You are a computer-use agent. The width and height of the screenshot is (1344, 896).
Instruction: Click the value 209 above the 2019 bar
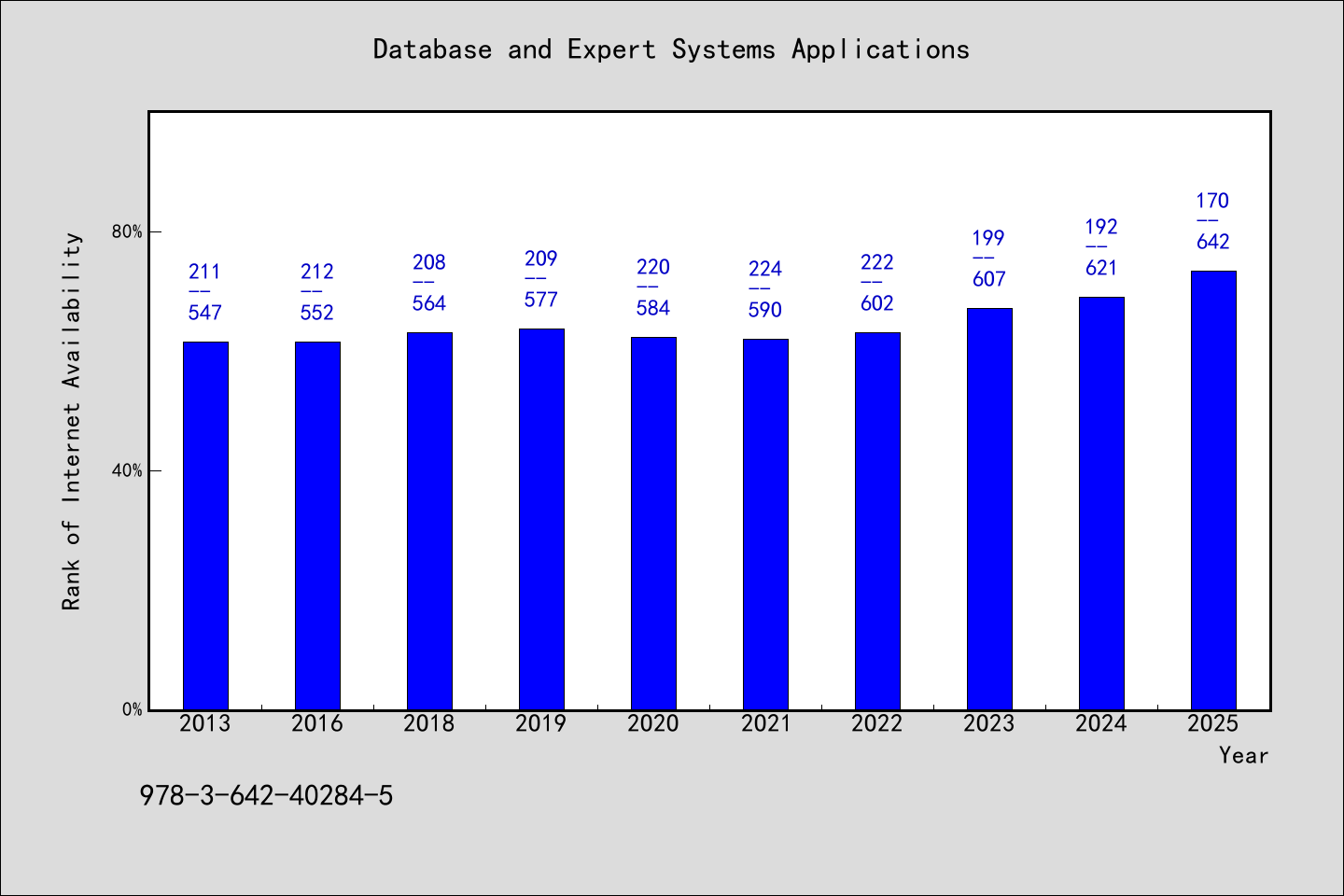(541, 259)
